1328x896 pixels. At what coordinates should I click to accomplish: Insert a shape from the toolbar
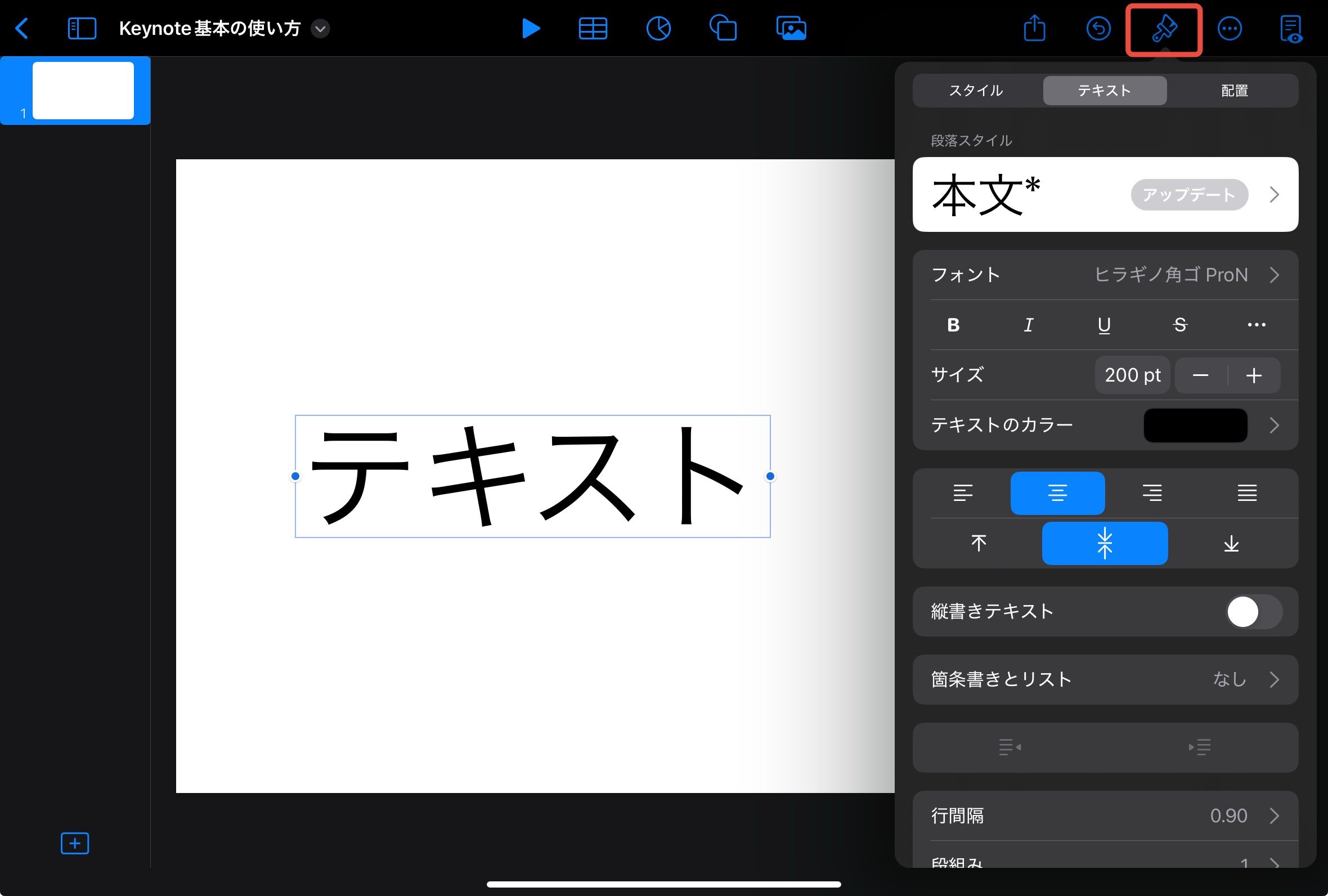click(723, 29)
